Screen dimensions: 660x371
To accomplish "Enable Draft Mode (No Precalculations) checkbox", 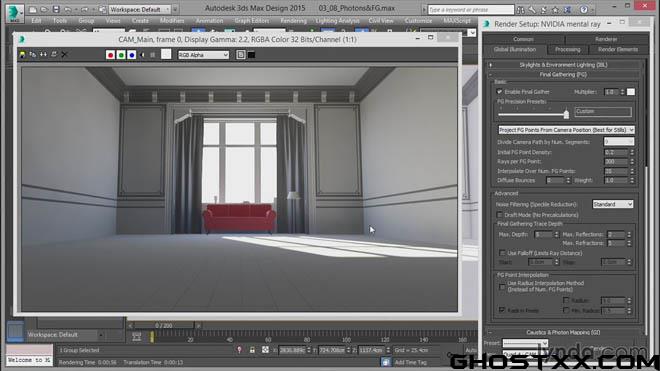I will [500, 215].
